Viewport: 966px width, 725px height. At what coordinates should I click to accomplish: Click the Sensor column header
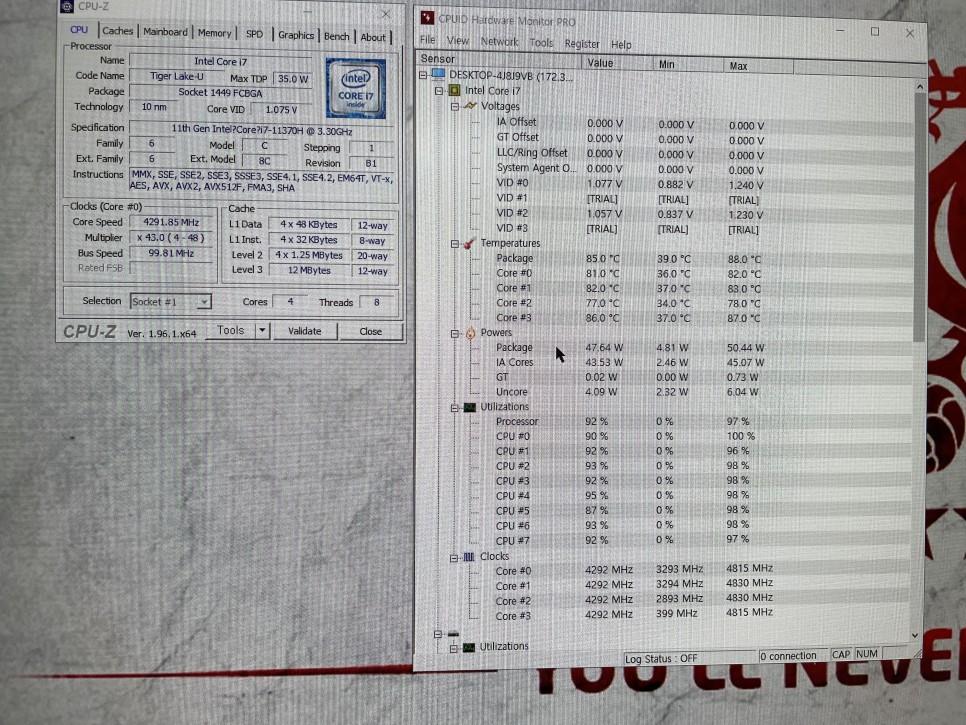pyautogui.click(x=498, y=60)
